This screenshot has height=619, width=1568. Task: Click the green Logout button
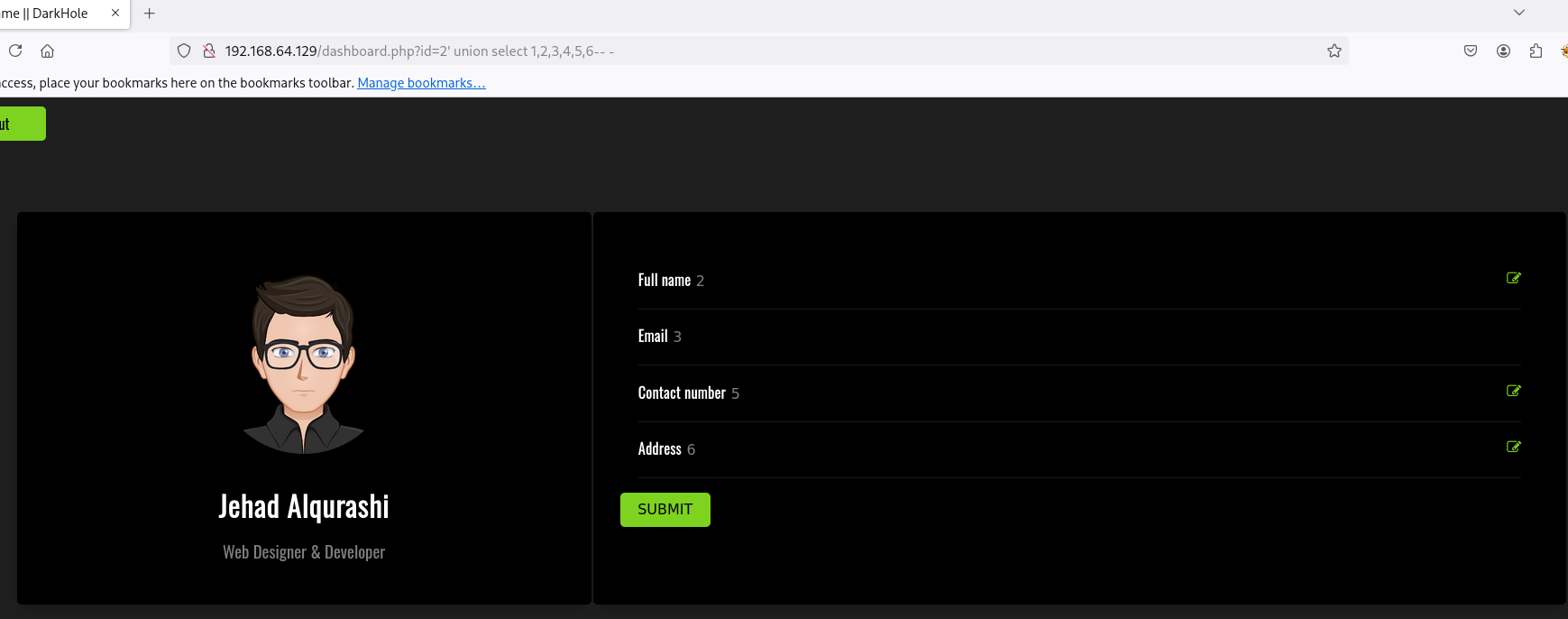pos(22,124)
